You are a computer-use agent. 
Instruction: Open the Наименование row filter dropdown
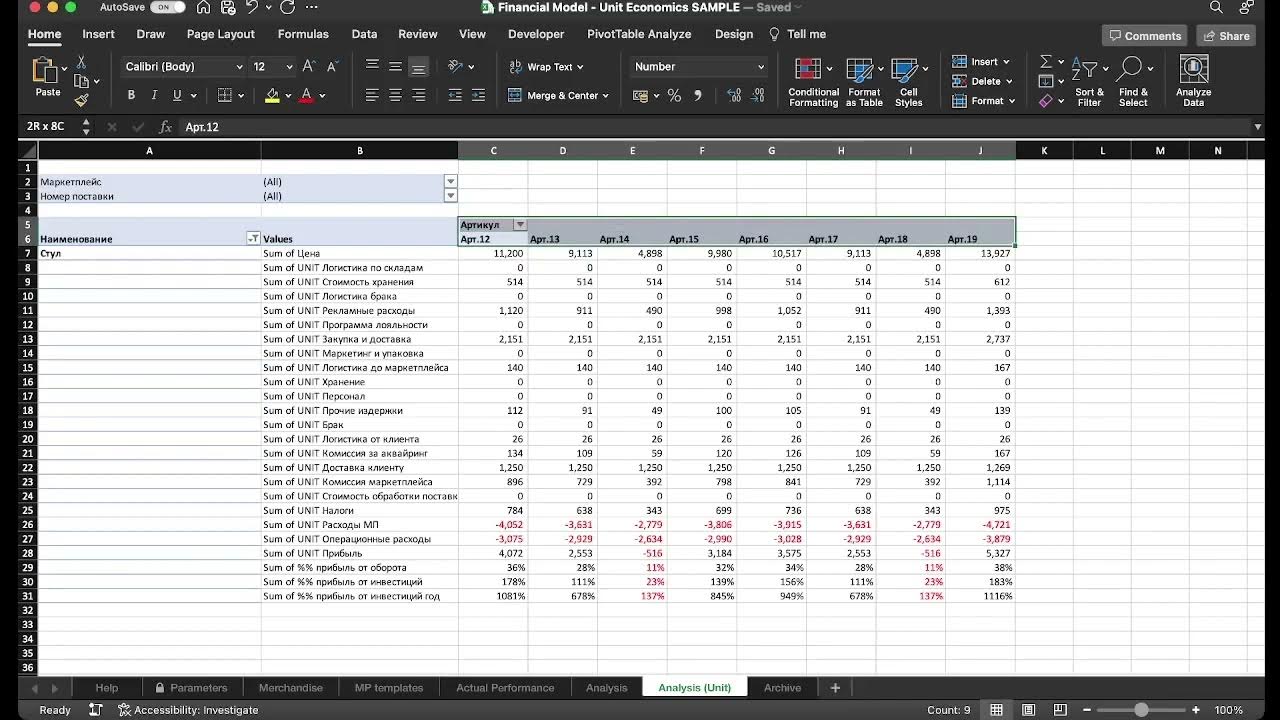(x=253, y=239)
